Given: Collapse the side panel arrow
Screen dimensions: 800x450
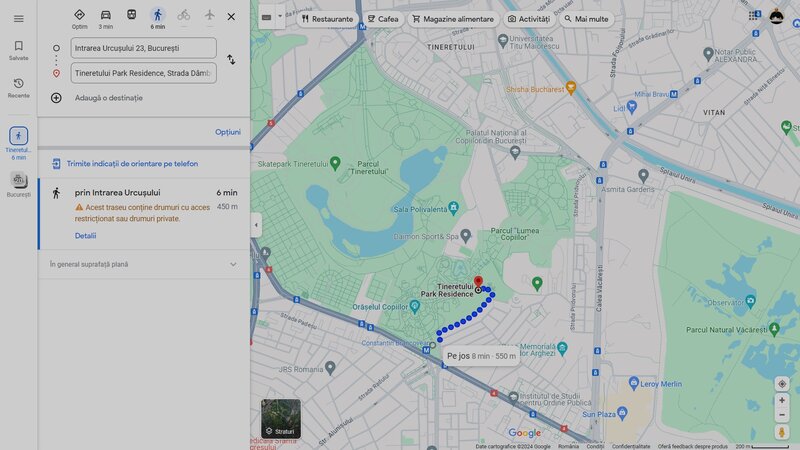Looking at the screenshot, I should [254, 225].
